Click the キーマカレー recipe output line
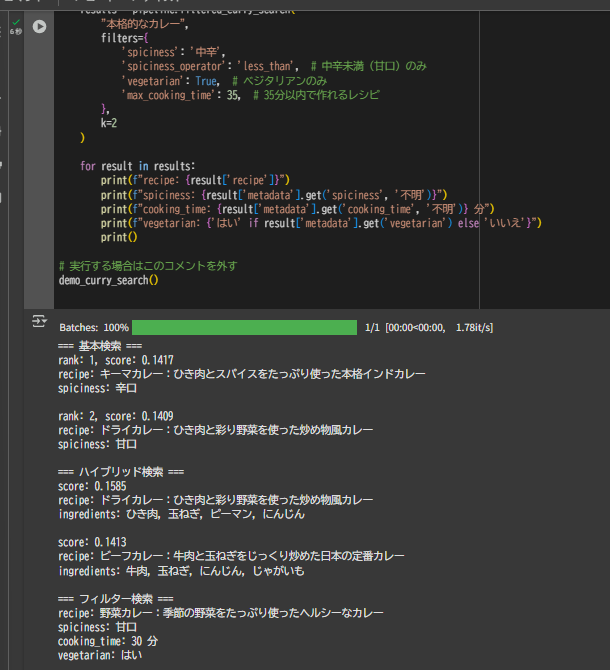This screenshot has width=610, height=670. [x=242, y=374]
